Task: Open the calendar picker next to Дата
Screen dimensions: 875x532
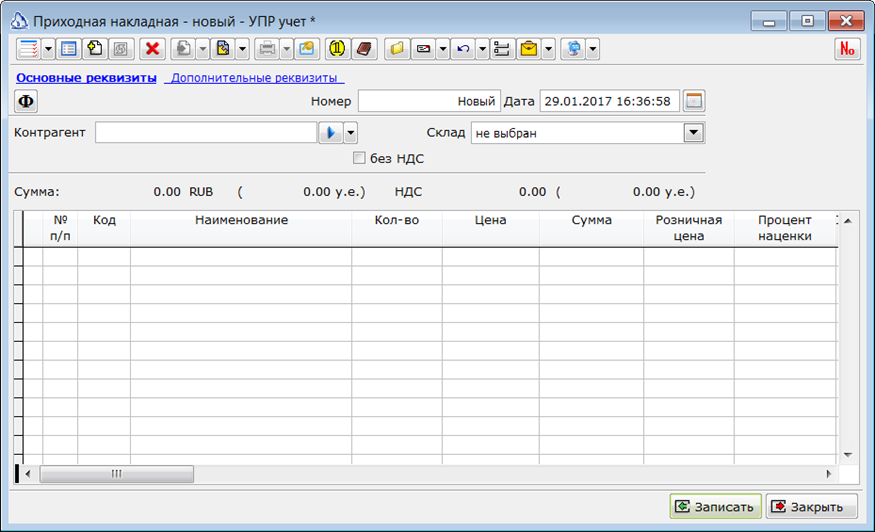Action: coord(694,101)
